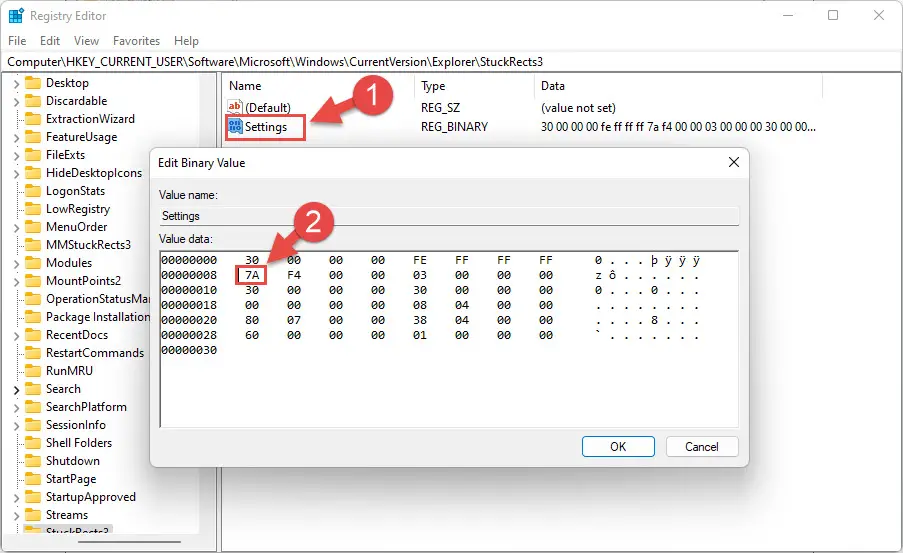Select the Shell Folders folder icon
903x553 pixels.
coord(33,443)
